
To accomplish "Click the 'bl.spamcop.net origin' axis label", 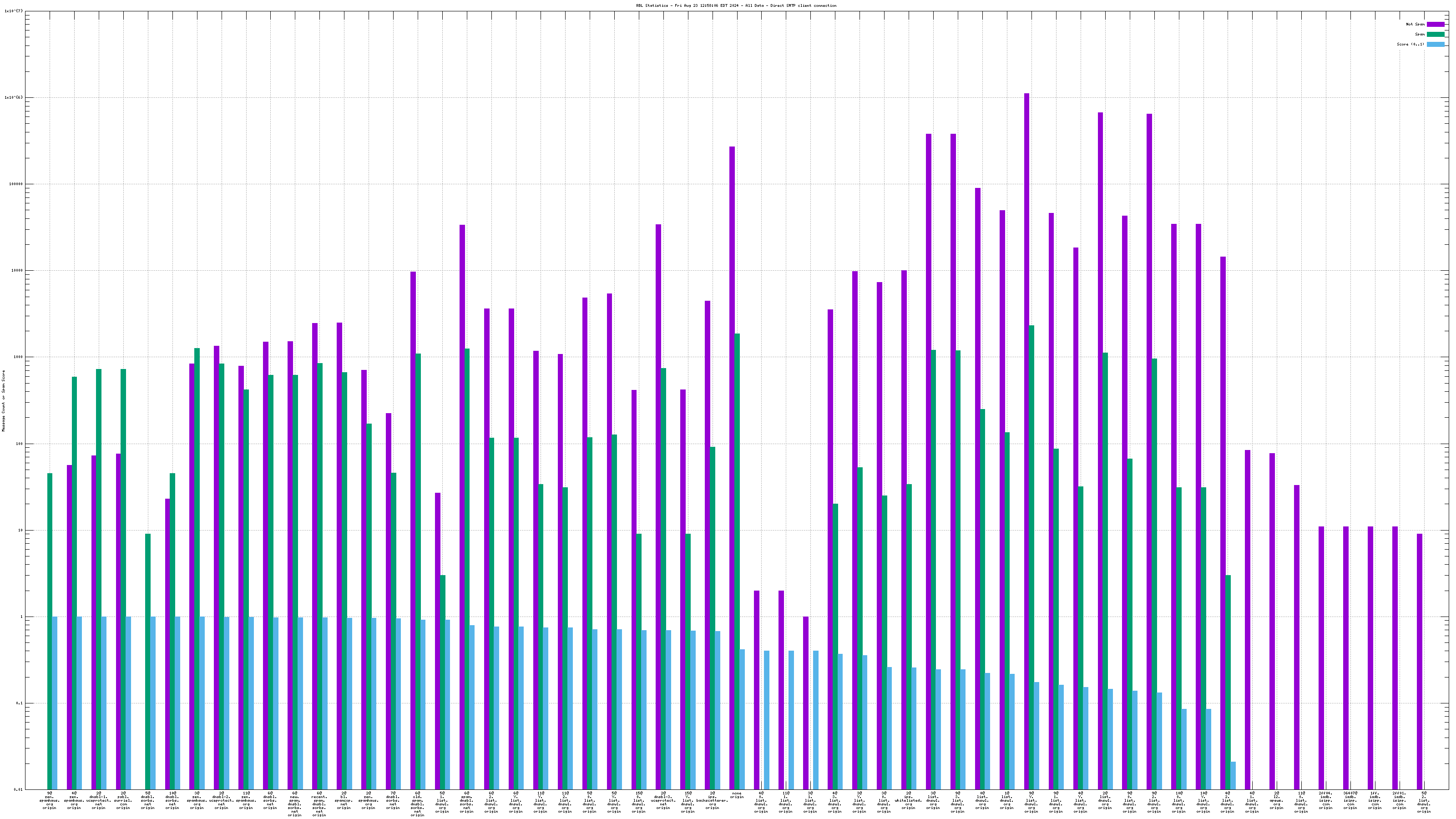I will (344, 800).
